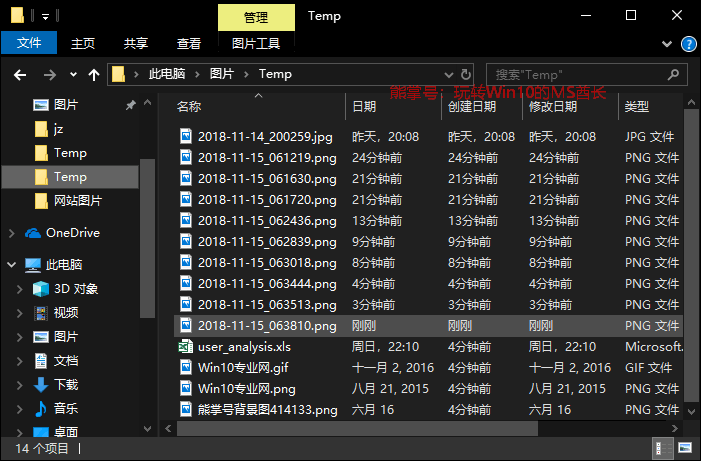Expand the 视频 tree node
The width and height of the screenshot is (701, 461).
pyautogui.click(x=20, y=313)
